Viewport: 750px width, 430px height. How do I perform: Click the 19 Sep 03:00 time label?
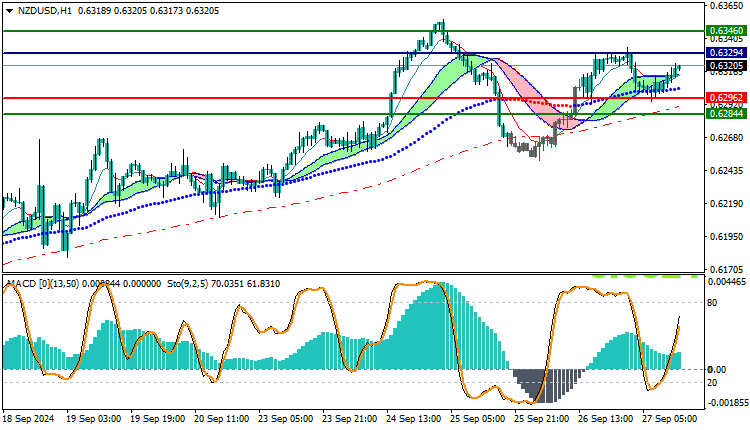click(93, 419)
